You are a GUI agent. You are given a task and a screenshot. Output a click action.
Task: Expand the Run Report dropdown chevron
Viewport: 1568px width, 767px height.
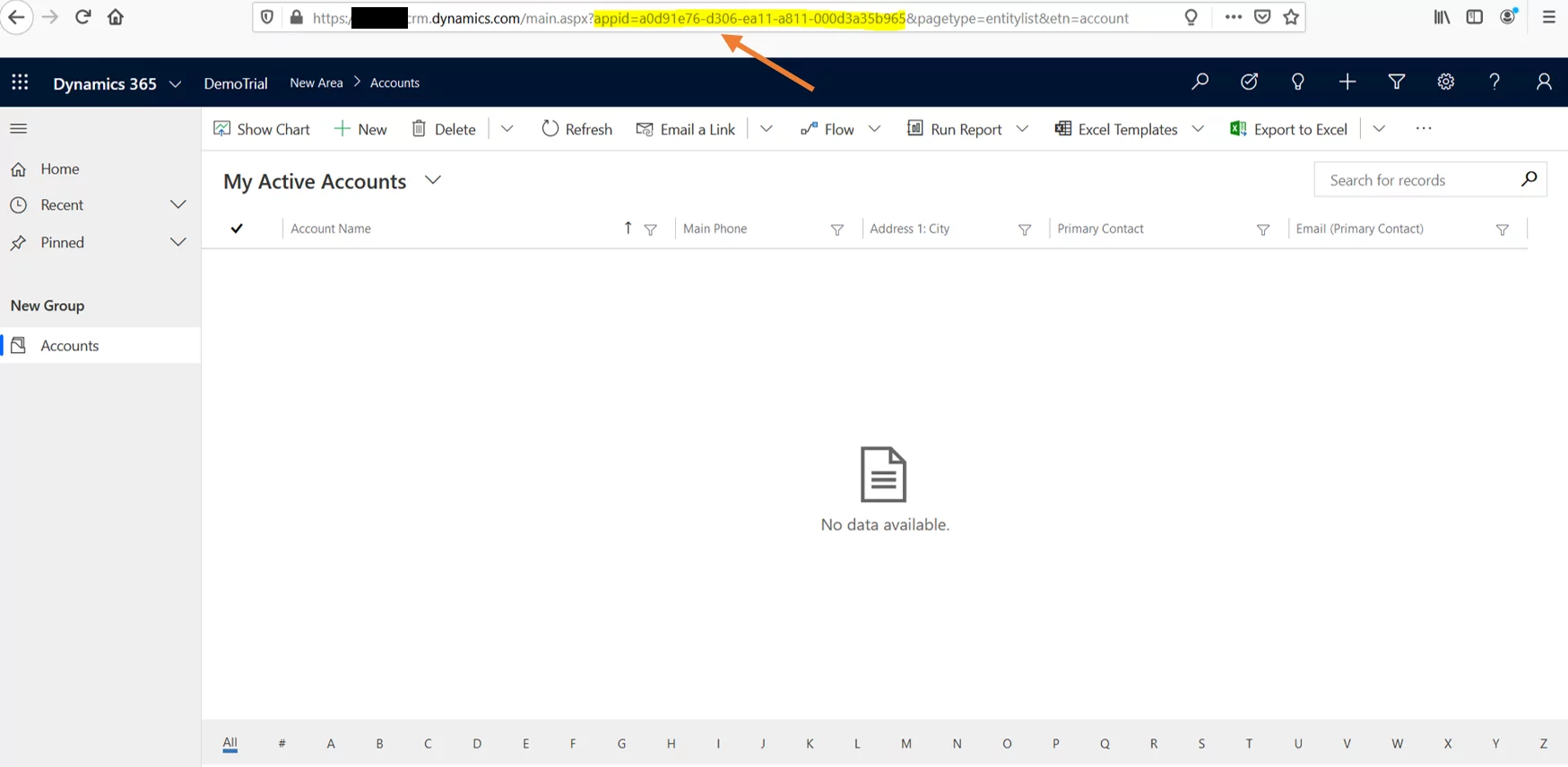point(1022,129)
